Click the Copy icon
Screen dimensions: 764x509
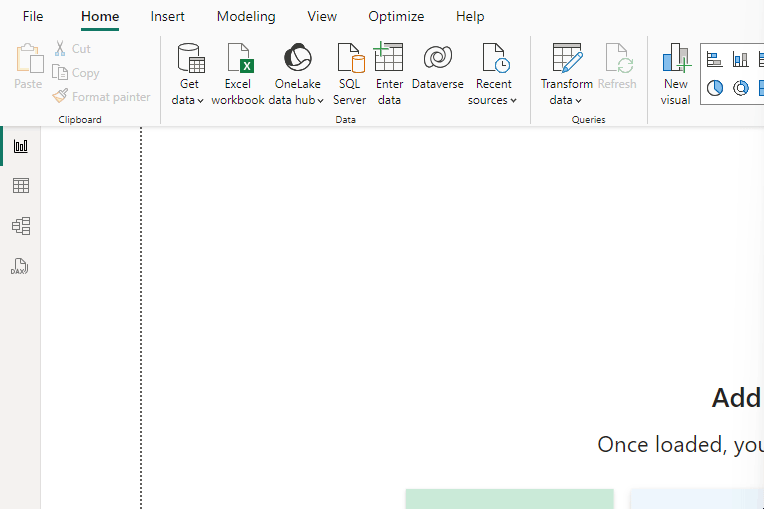60,73
